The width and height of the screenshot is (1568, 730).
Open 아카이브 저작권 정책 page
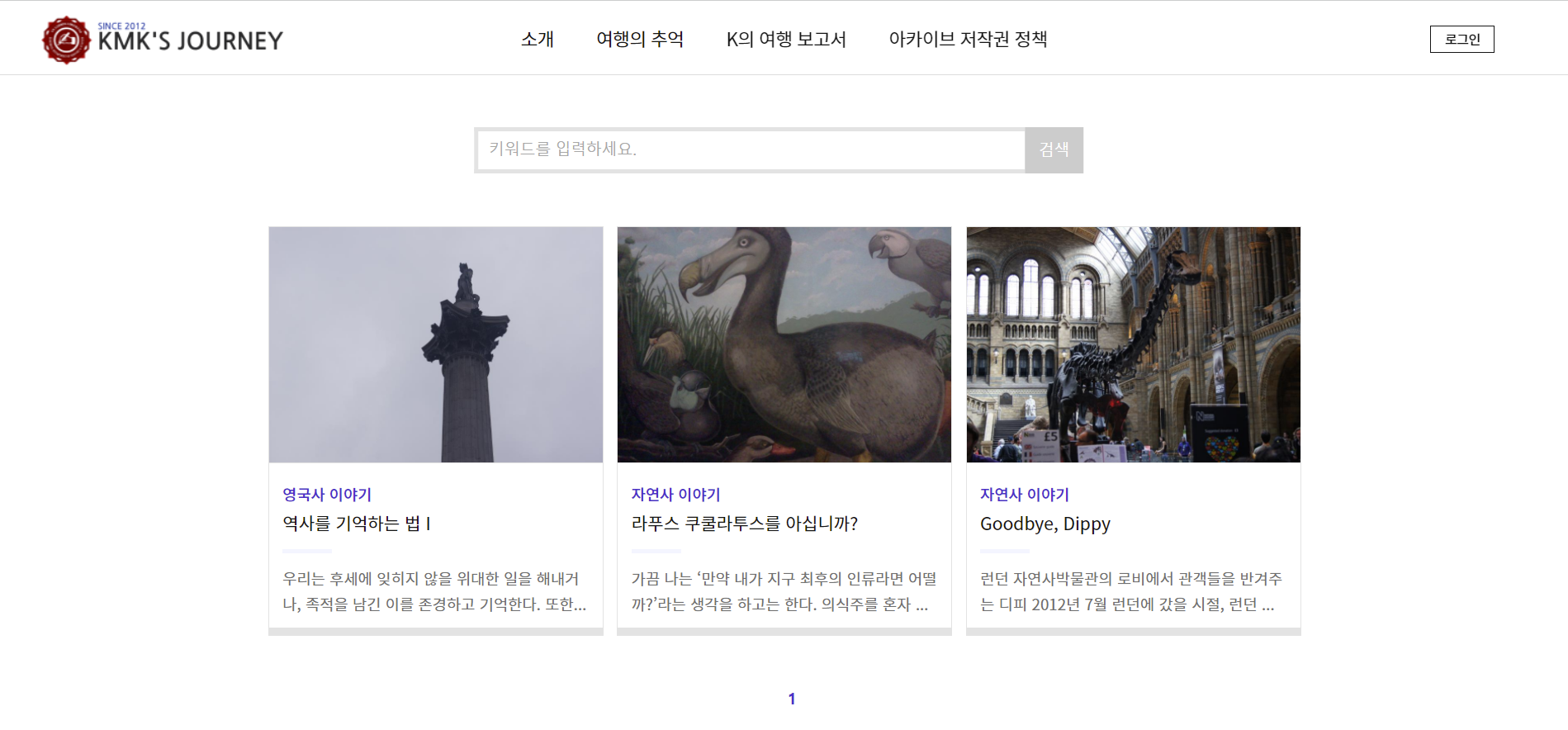968,39
